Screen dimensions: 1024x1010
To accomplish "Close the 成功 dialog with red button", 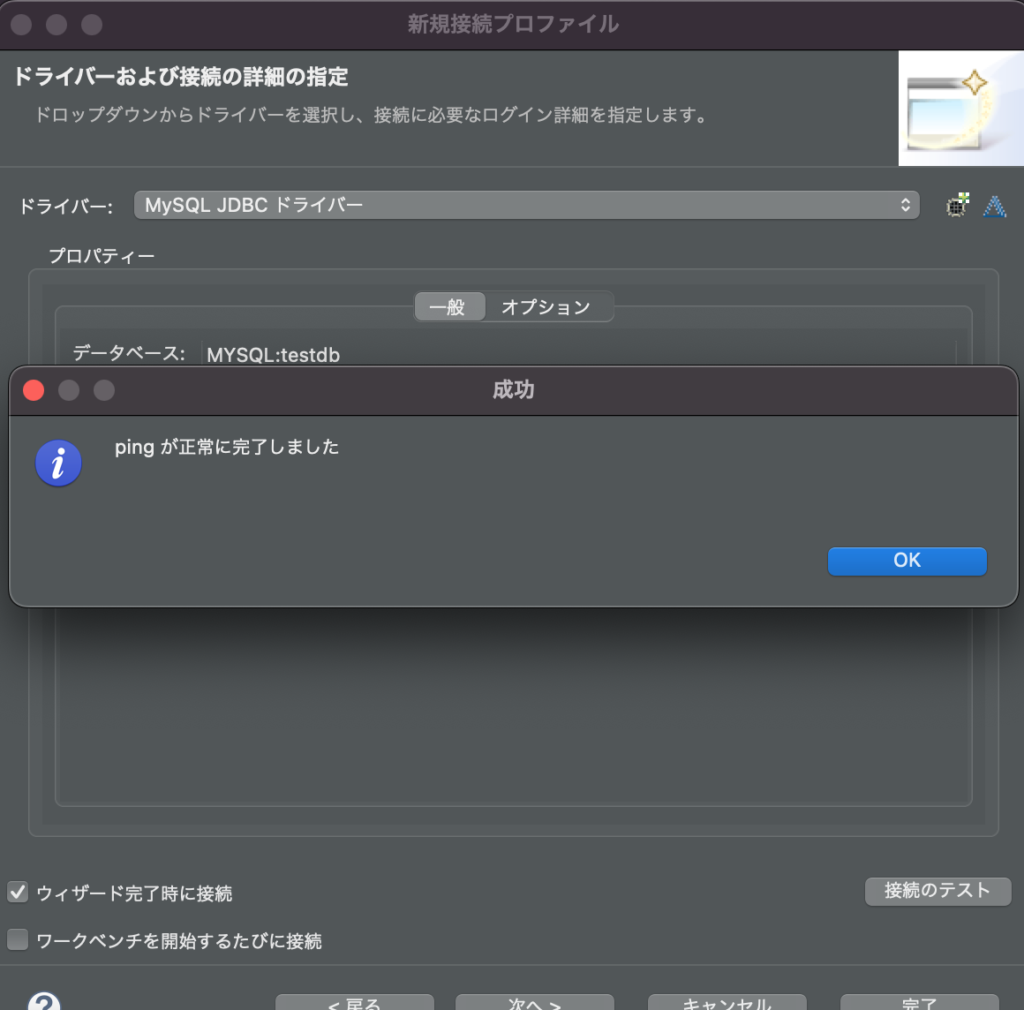I will tap(34, 390).
